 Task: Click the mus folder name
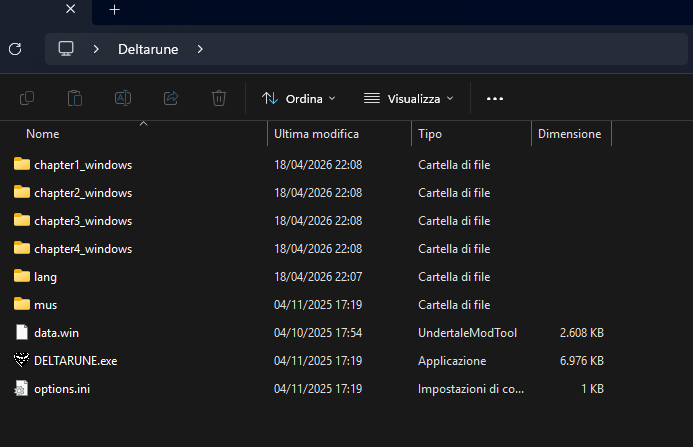tap(46, 305)
